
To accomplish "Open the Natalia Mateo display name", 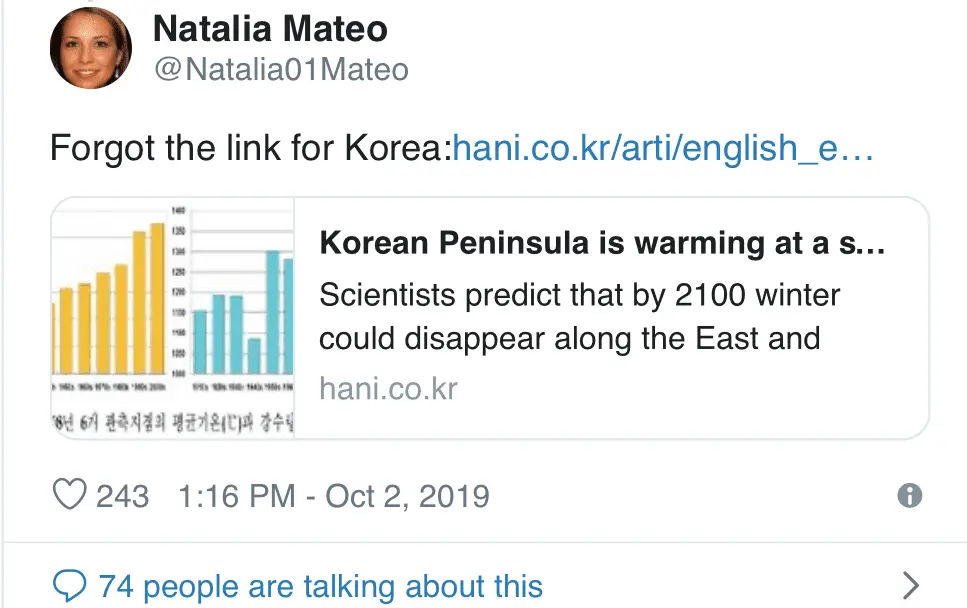I will 270,29.
